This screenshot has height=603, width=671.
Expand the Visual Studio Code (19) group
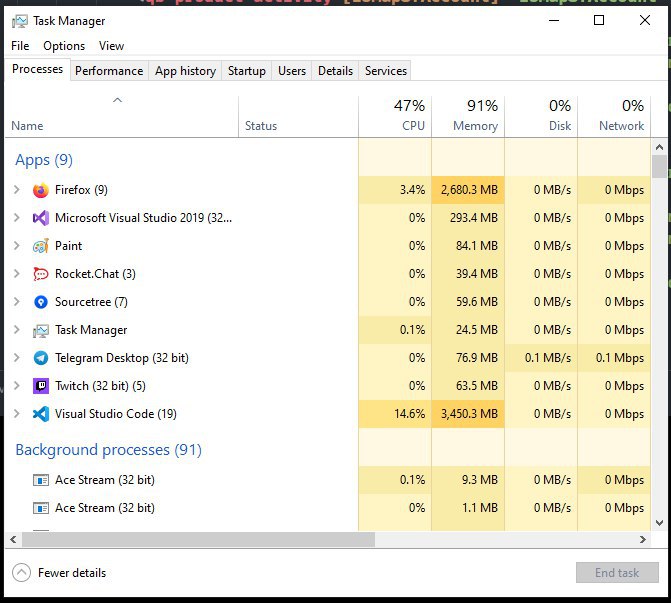(17, 414)
